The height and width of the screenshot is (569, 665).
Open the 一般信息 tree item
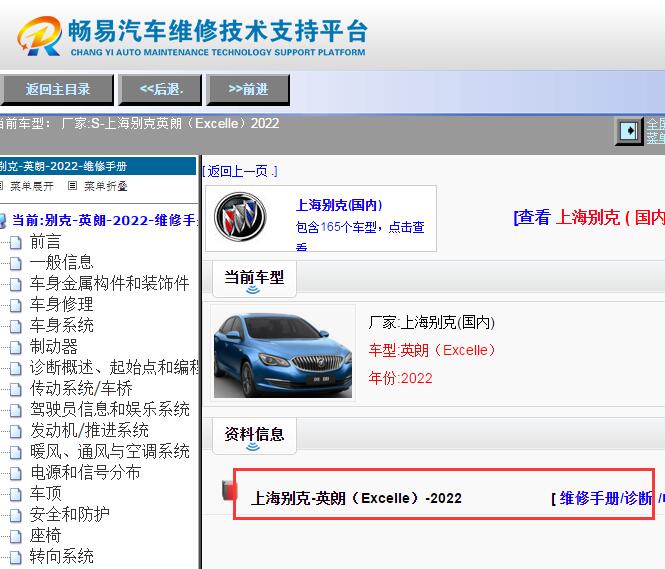tap(61, 262)
